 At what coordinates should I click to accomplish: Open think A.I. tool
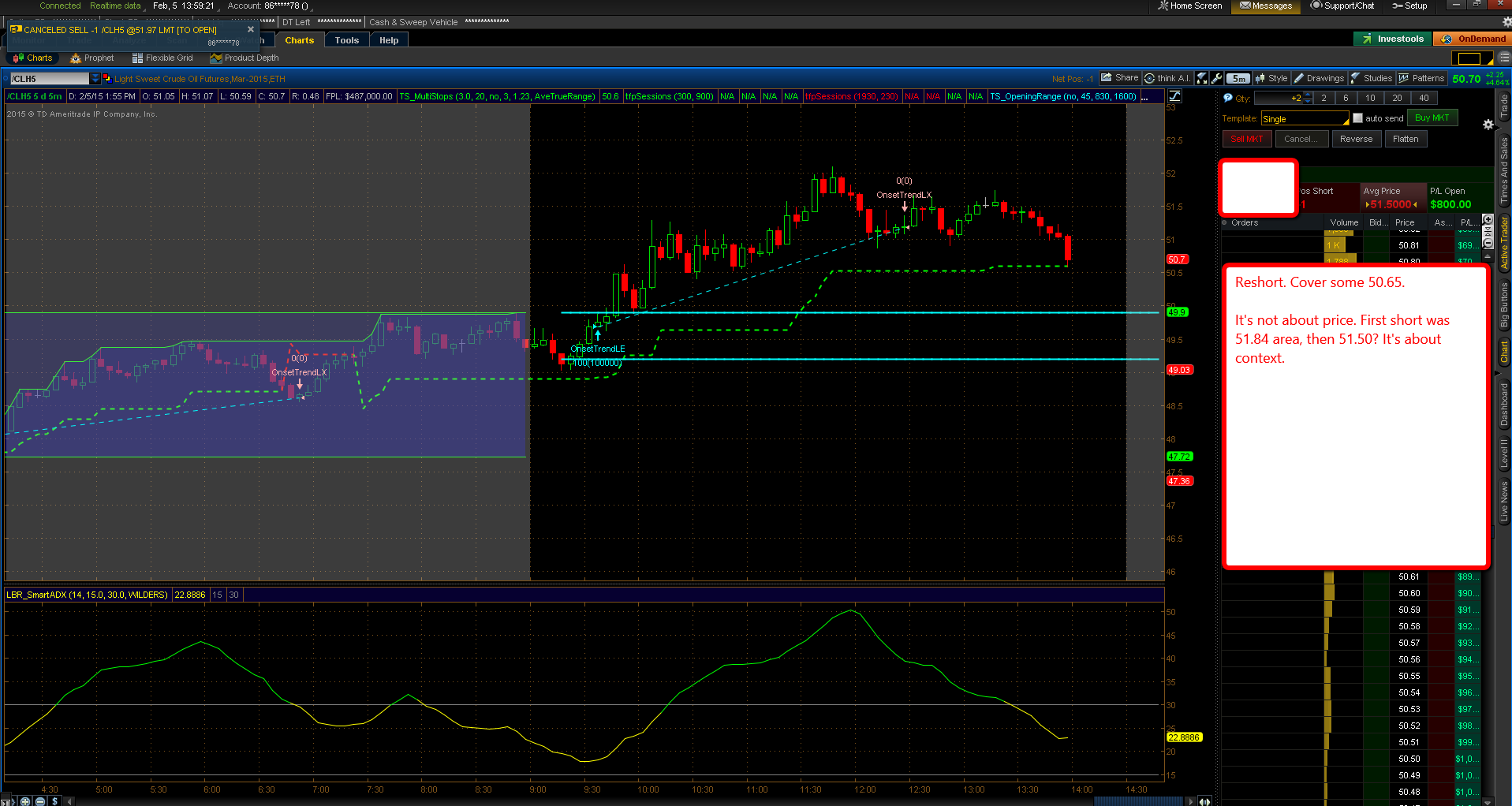[x=1167, y=78]
